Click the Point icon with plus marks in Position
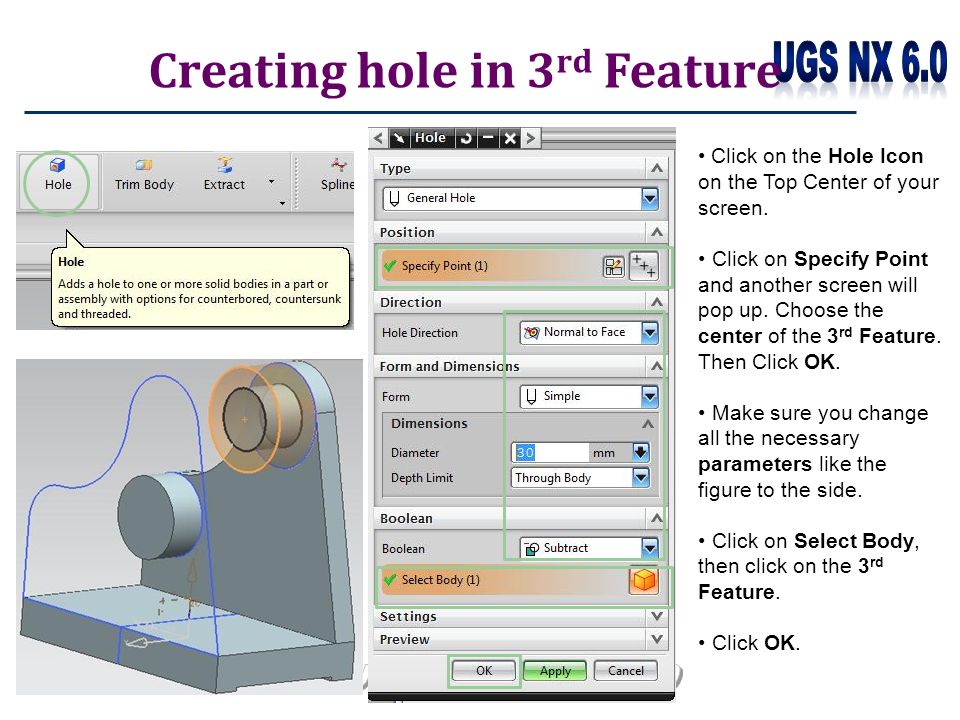960x720 pixels. coord(644,267)
